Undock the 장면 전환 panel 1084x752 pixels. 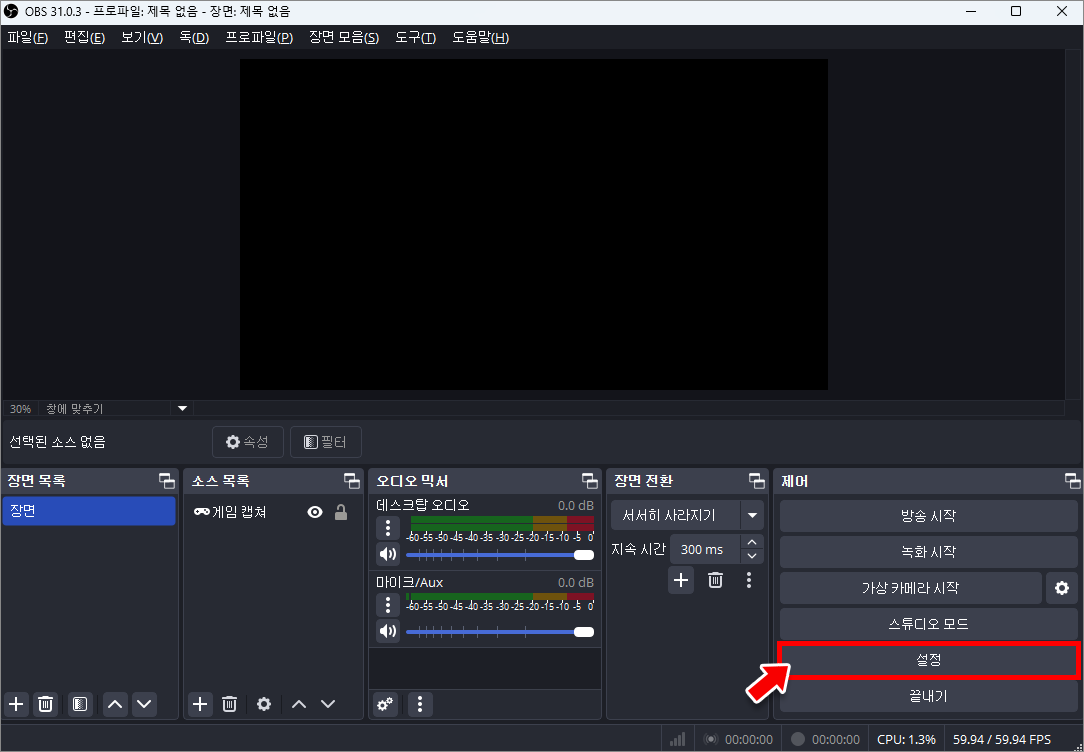tap(757, 480)
